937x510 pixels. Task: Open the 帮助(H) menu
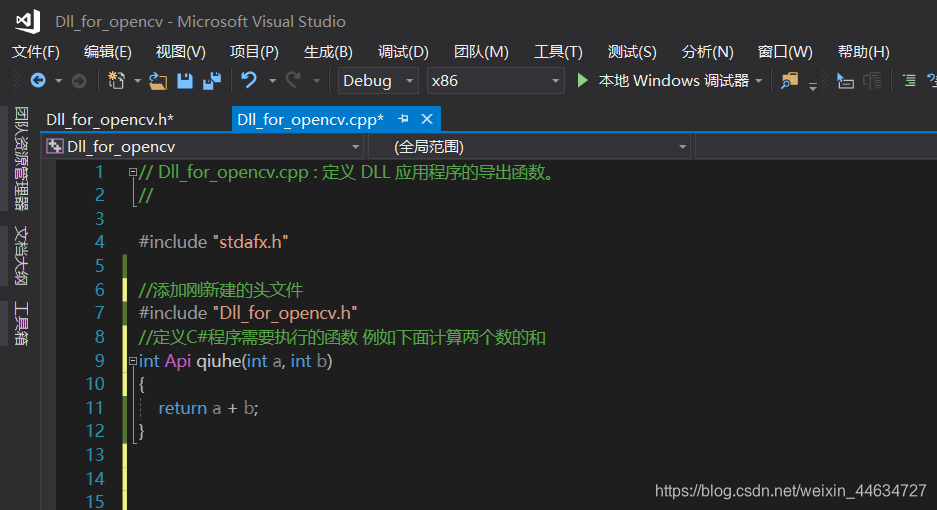point(863,52)
